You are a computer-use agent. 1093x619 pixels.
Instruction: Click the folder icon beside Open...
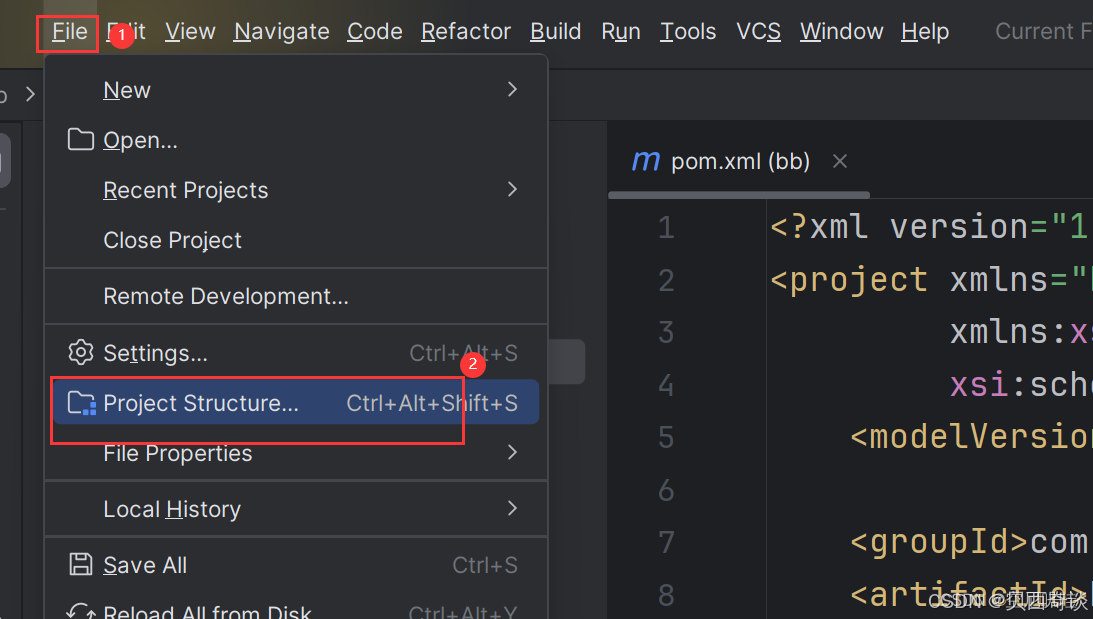pos(81,139)
